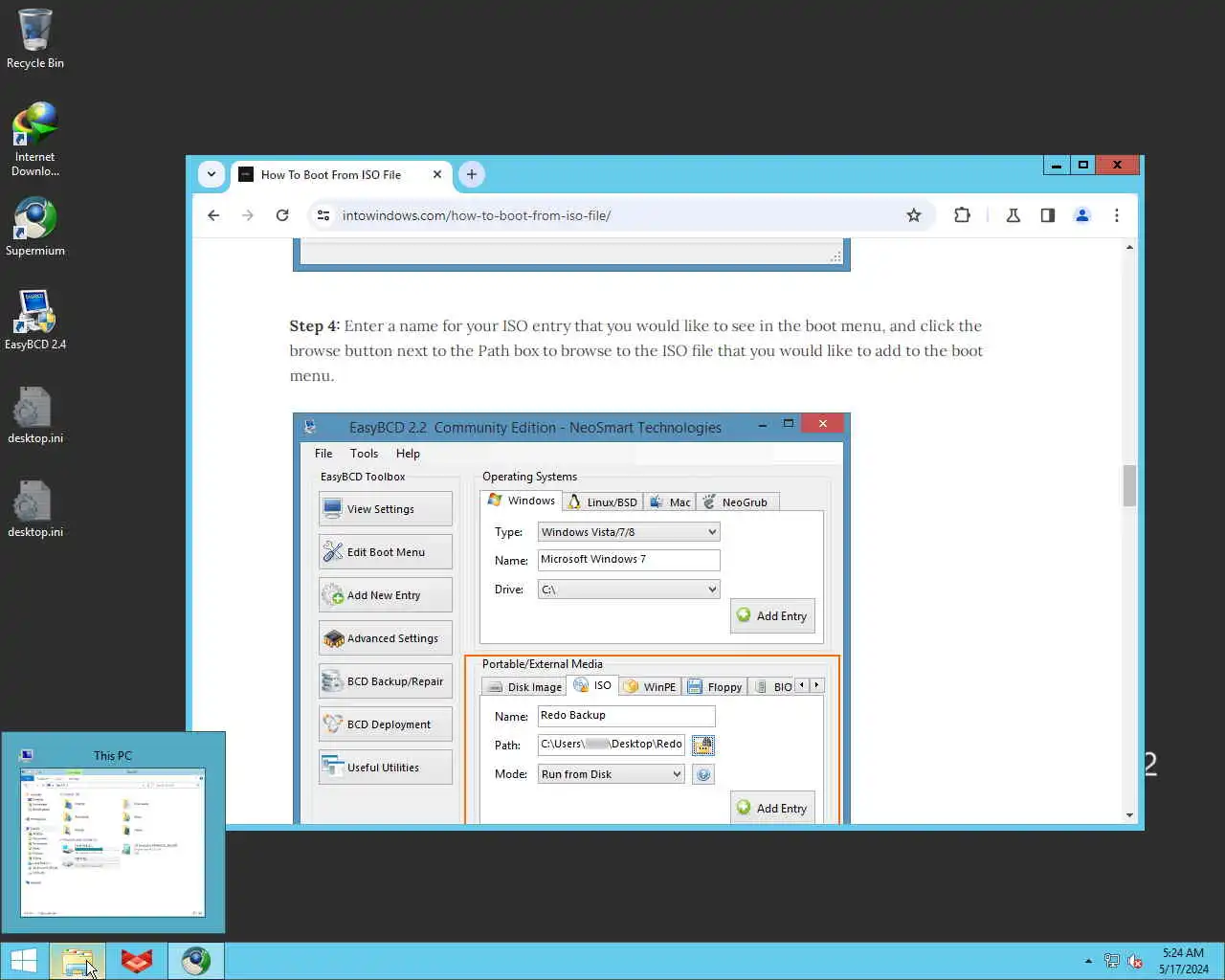Go forward in browser history
Image resolution: width=1225 pixels, height=980 pixels.
248,215
